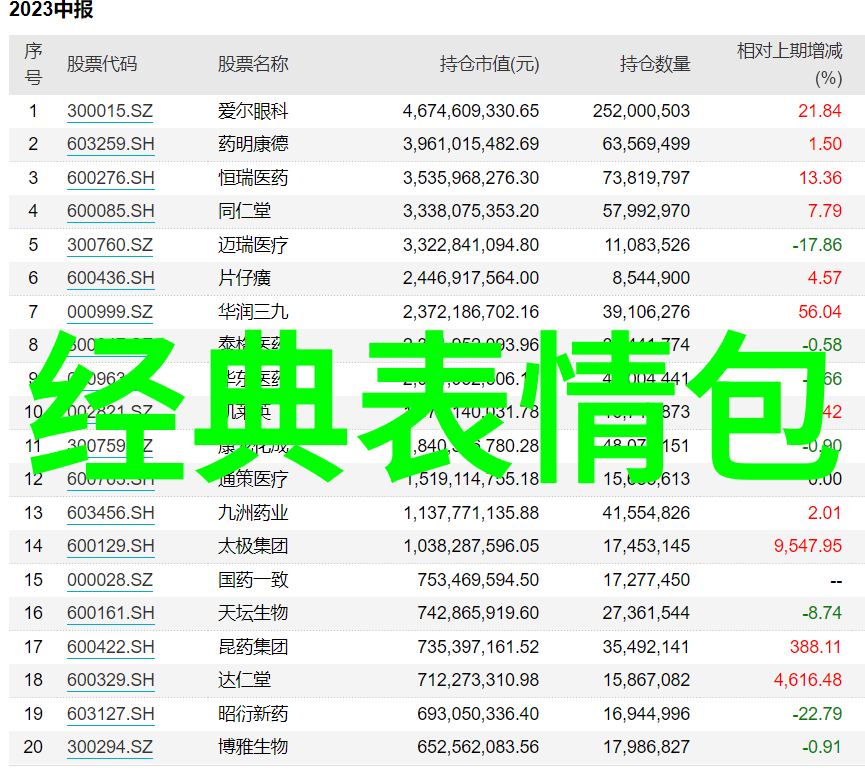The image size is (865, 776).
Task: Click percentage change 56.04
Action: click(820, 312)
